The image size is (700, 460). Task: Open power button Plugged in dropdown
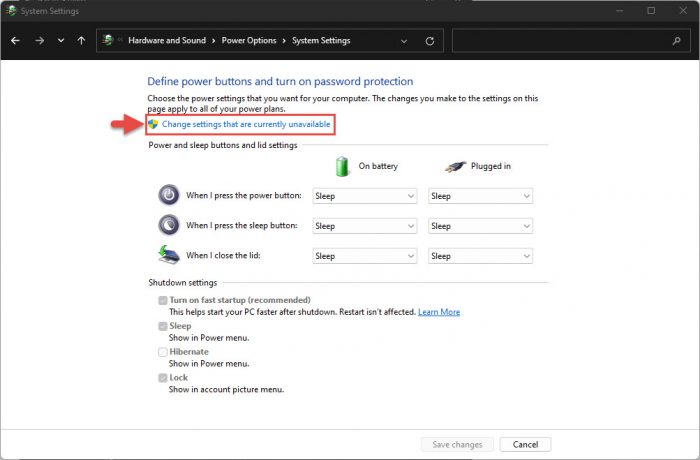pyautogui.click(x=480, y=196)
